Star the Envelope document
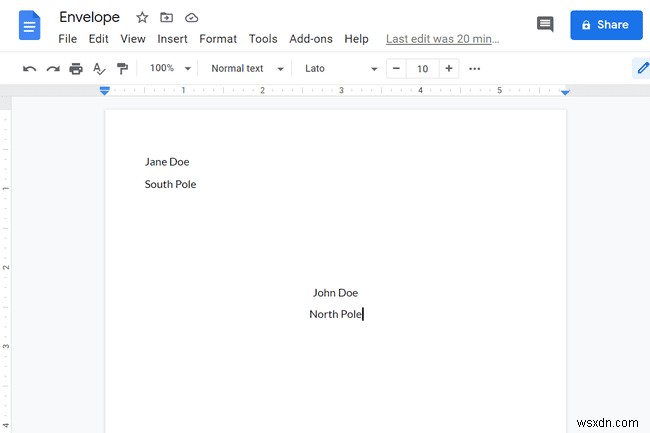The image size is (650, 433). click(x=142, y=17)
